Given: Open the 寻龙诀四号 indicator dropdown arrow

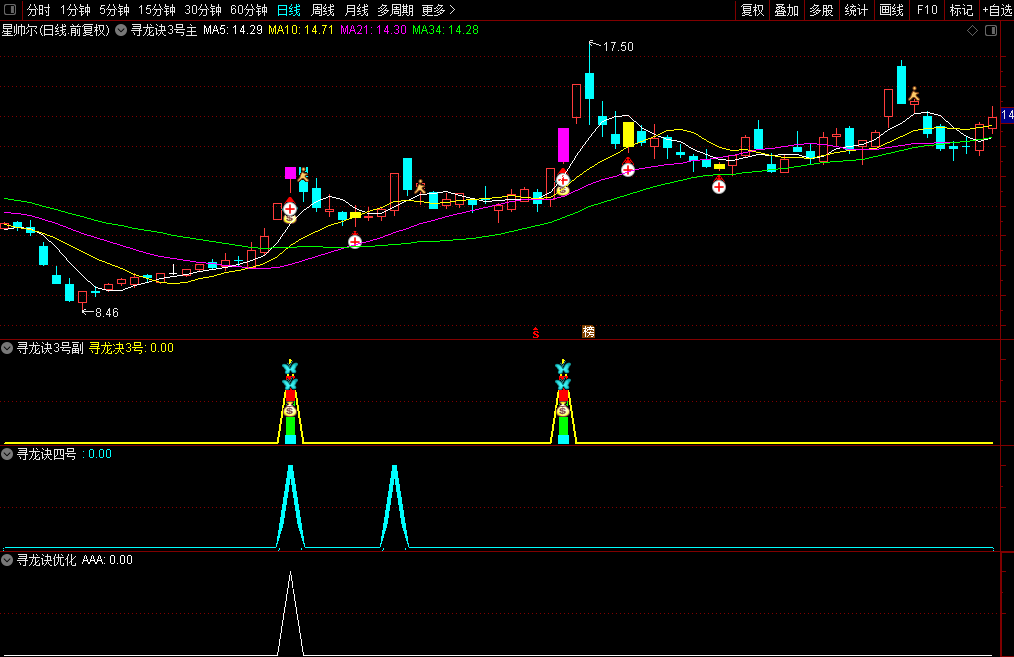Looking at the screenshot, I should tap(8, 454).
